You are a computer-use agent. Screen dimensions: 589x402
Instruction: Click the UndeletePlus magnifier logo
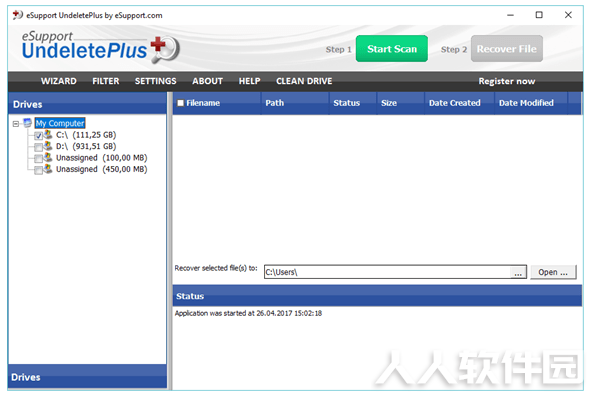coord(165,50)
